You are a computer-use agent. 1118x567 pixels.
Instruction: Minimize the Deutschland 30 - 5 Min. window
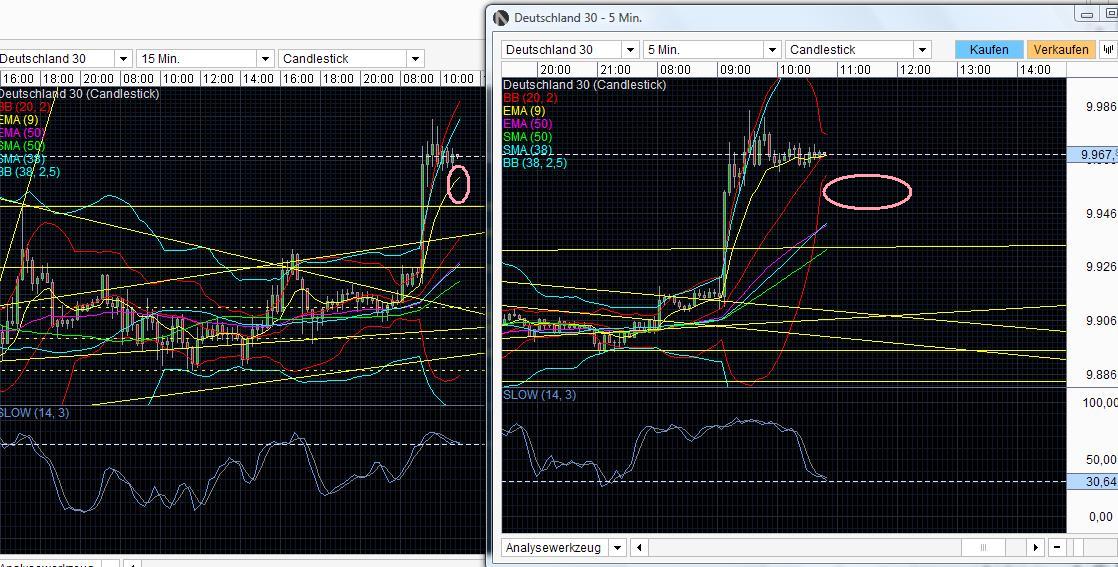[1087, 14]
